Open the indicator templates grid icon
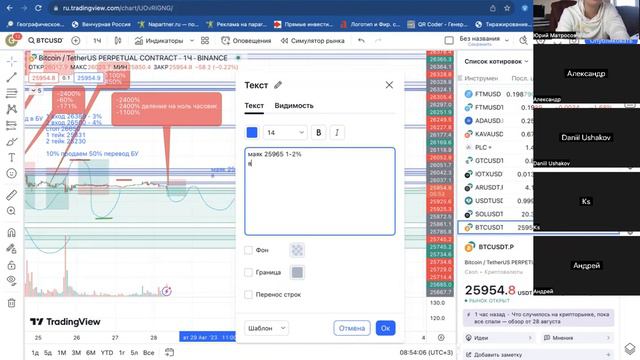The image size is (640, 360). (x=205, y=40)
